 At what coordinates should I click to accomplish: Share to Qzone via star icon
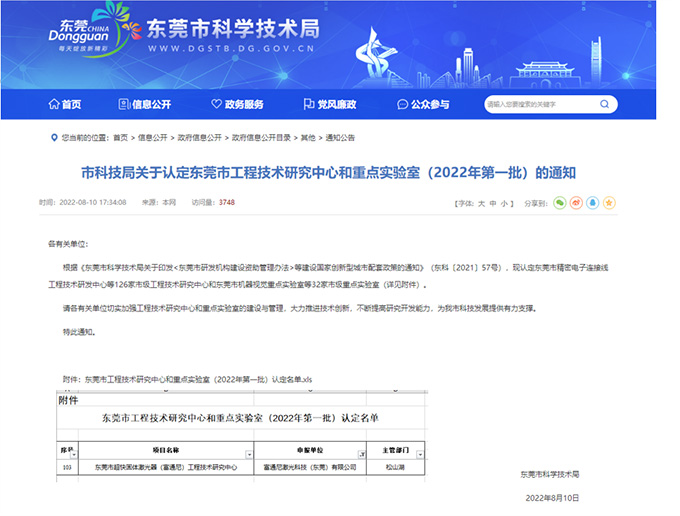click(609, 202)
